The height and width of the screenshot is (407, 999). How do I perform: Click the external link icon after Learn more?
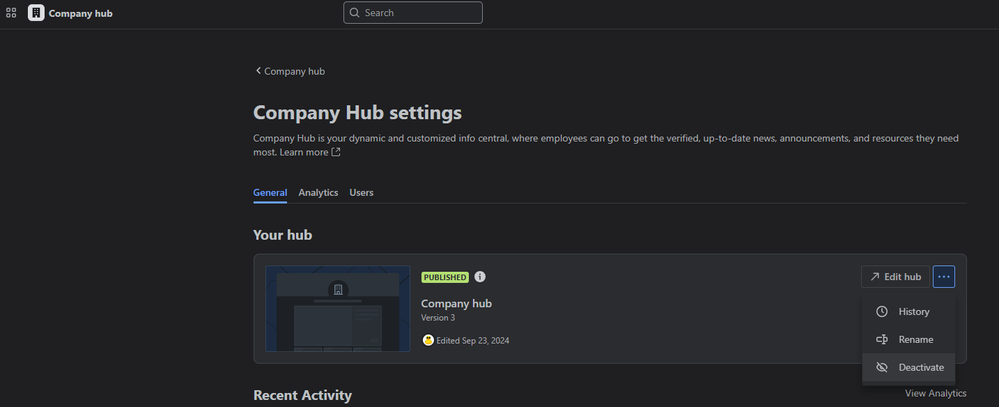pos(336,152)
